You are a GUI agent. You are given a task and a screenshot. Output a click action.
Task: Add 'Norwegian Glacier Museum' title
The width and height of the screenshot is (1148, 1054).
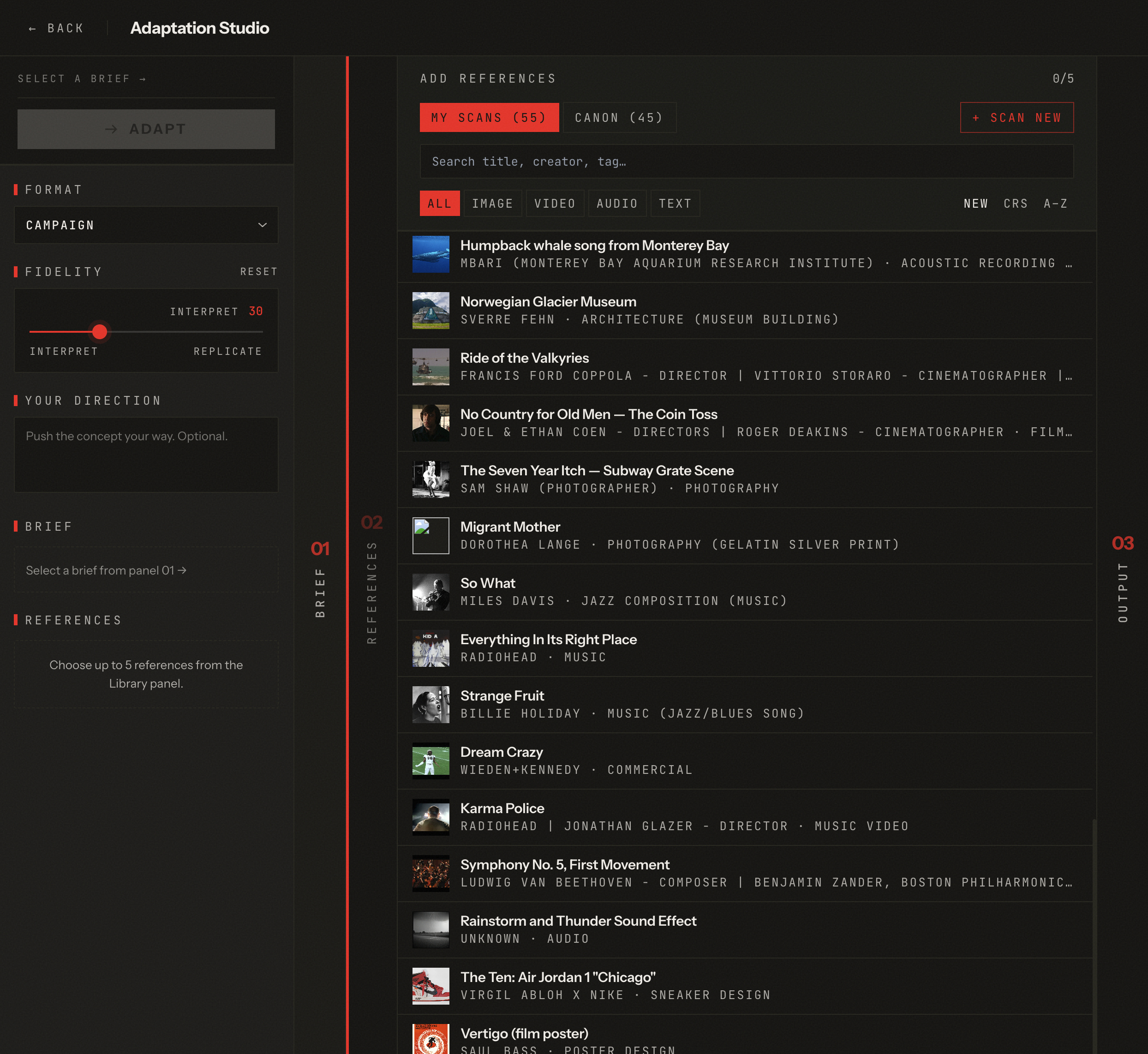[x=548, y=302]
